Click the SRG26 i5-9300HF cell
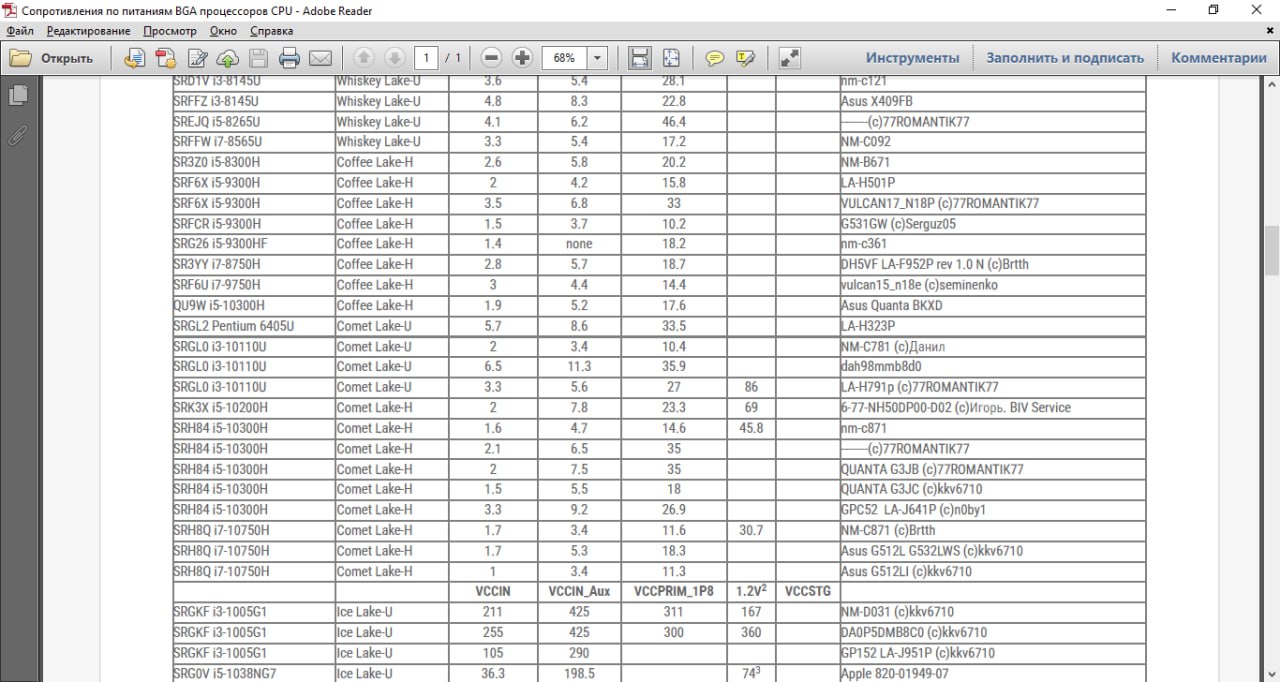This screenshot has width=1280, height=682. pos(254,244)
